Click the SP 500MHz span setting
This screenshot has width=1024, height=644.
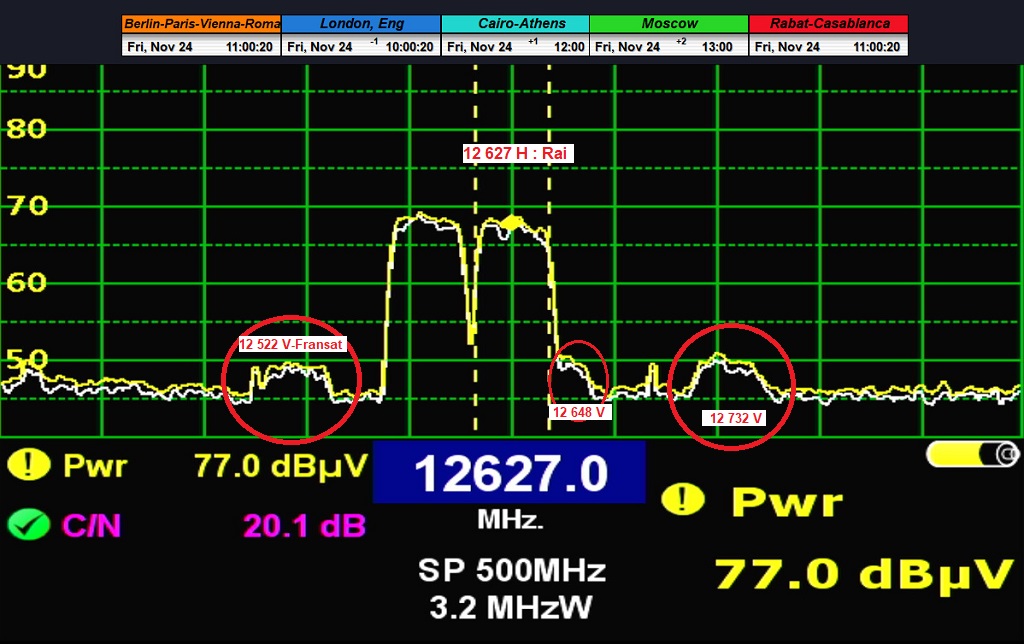point(511,571)
